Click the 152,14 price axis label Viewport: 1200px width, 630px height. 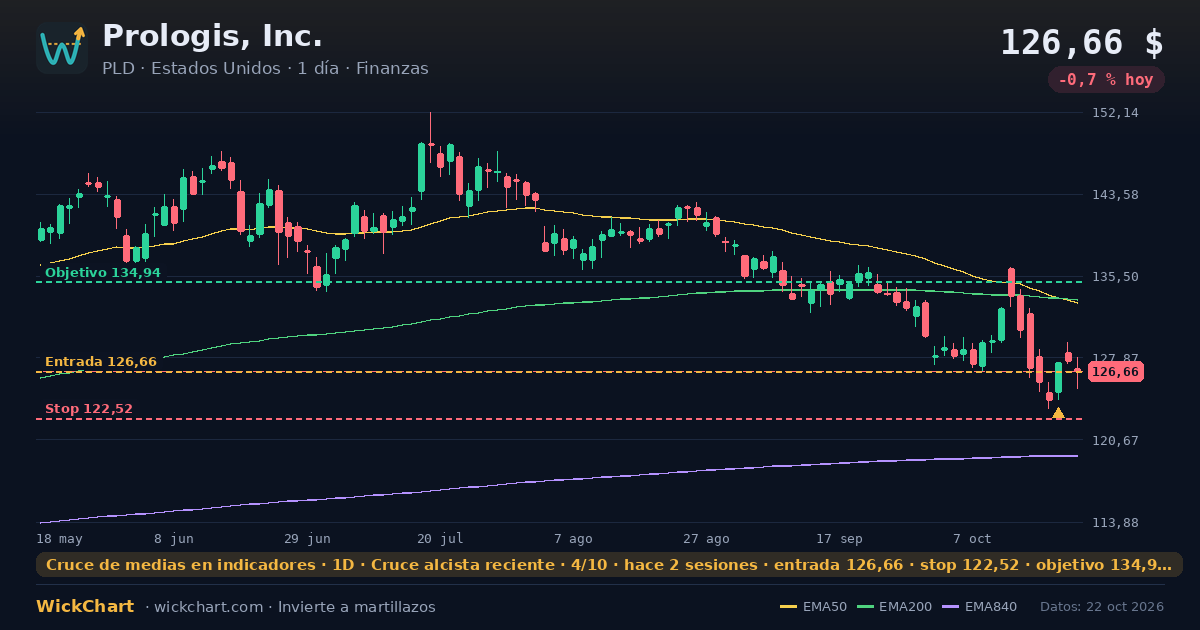pos(1115,113)
